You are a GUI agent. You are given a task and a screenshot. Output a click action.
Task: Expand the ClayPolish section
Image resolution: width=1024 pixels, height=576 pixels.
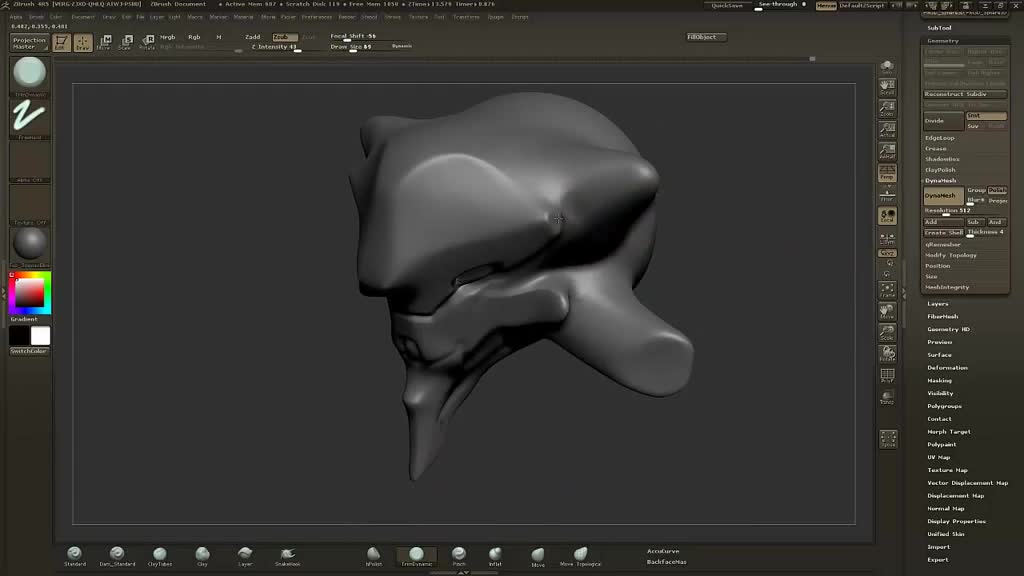pos(940,170)
